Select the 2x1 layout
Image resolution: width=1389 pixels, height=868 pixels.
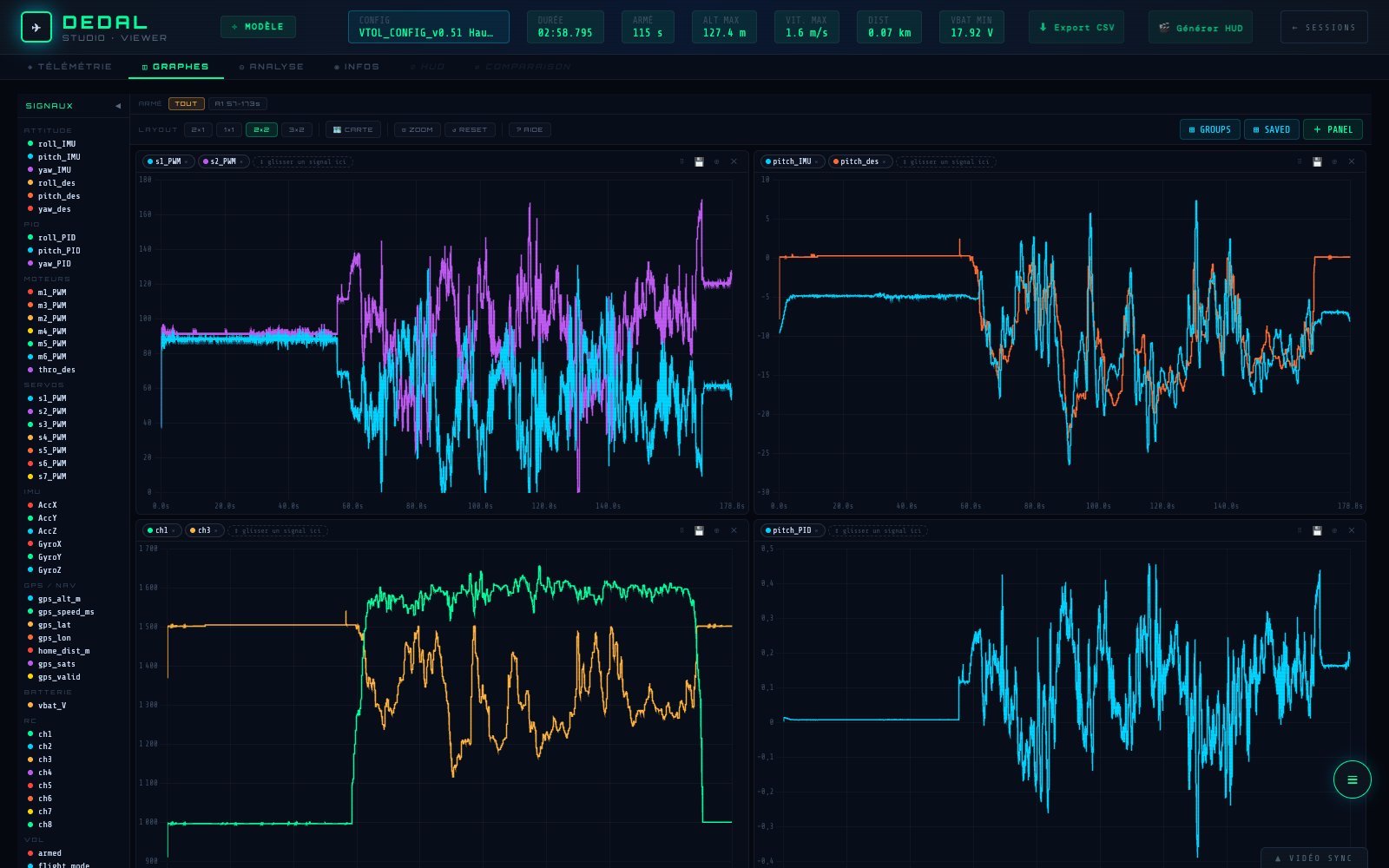[198, 129]
